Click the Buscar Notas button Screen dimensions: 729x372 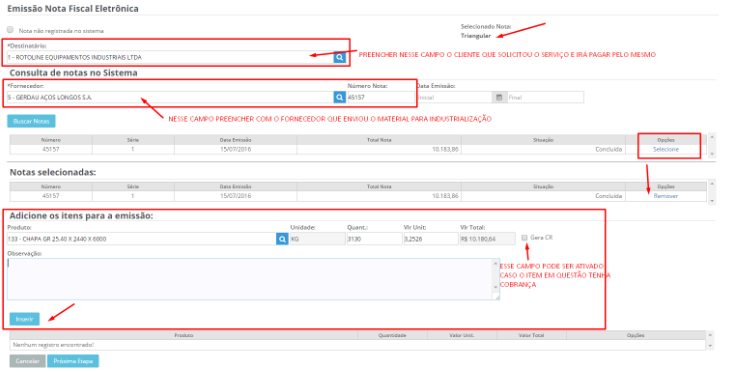pos(31,121)
